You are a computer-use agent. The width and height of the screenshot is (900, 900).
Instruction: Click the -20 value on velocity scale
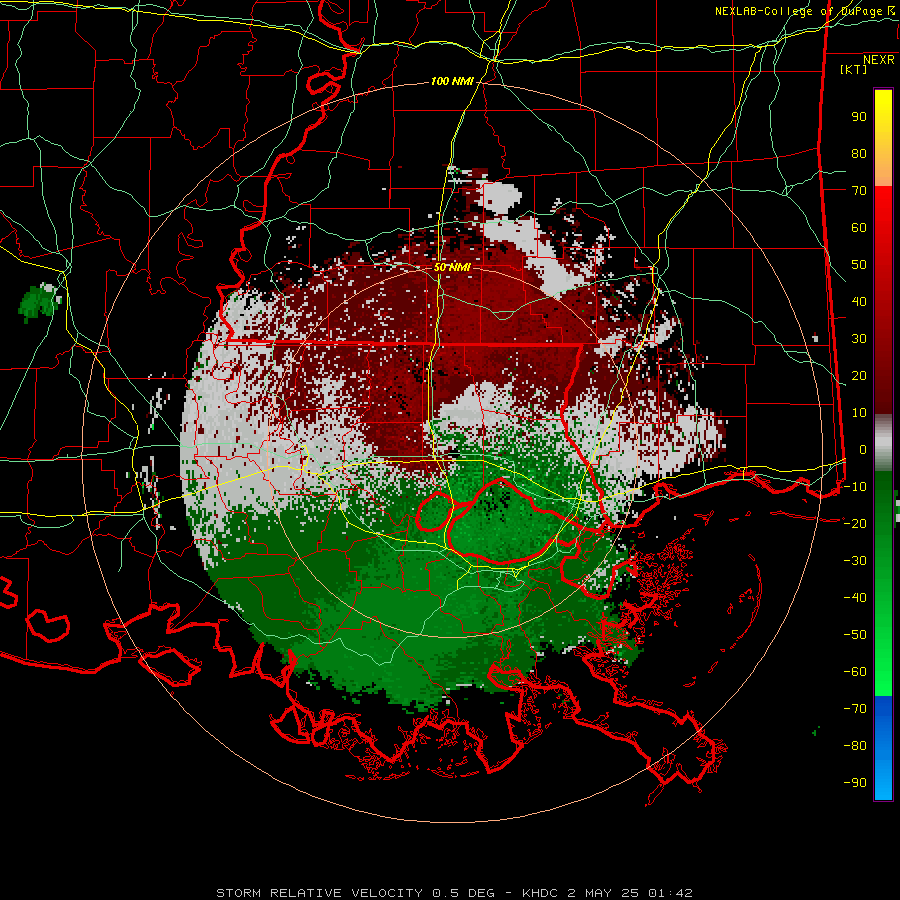point(855,524)
